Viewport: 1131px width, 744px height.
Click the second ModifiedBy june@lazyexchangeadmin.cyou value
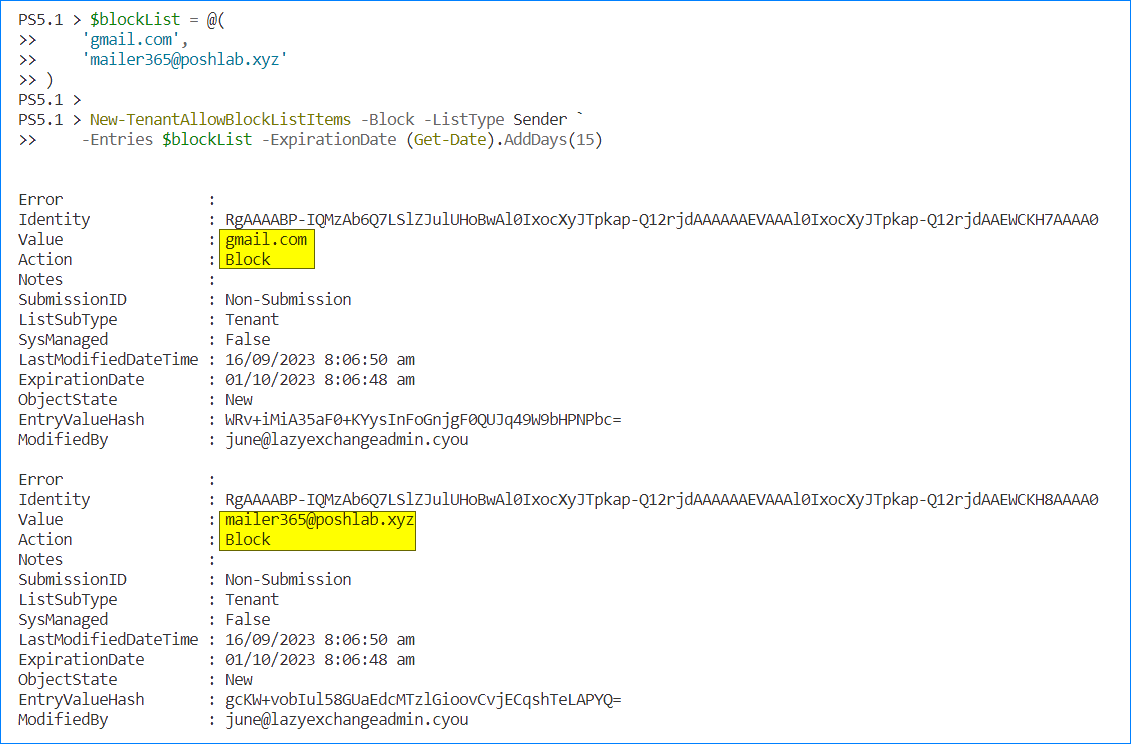coord(346,719)
